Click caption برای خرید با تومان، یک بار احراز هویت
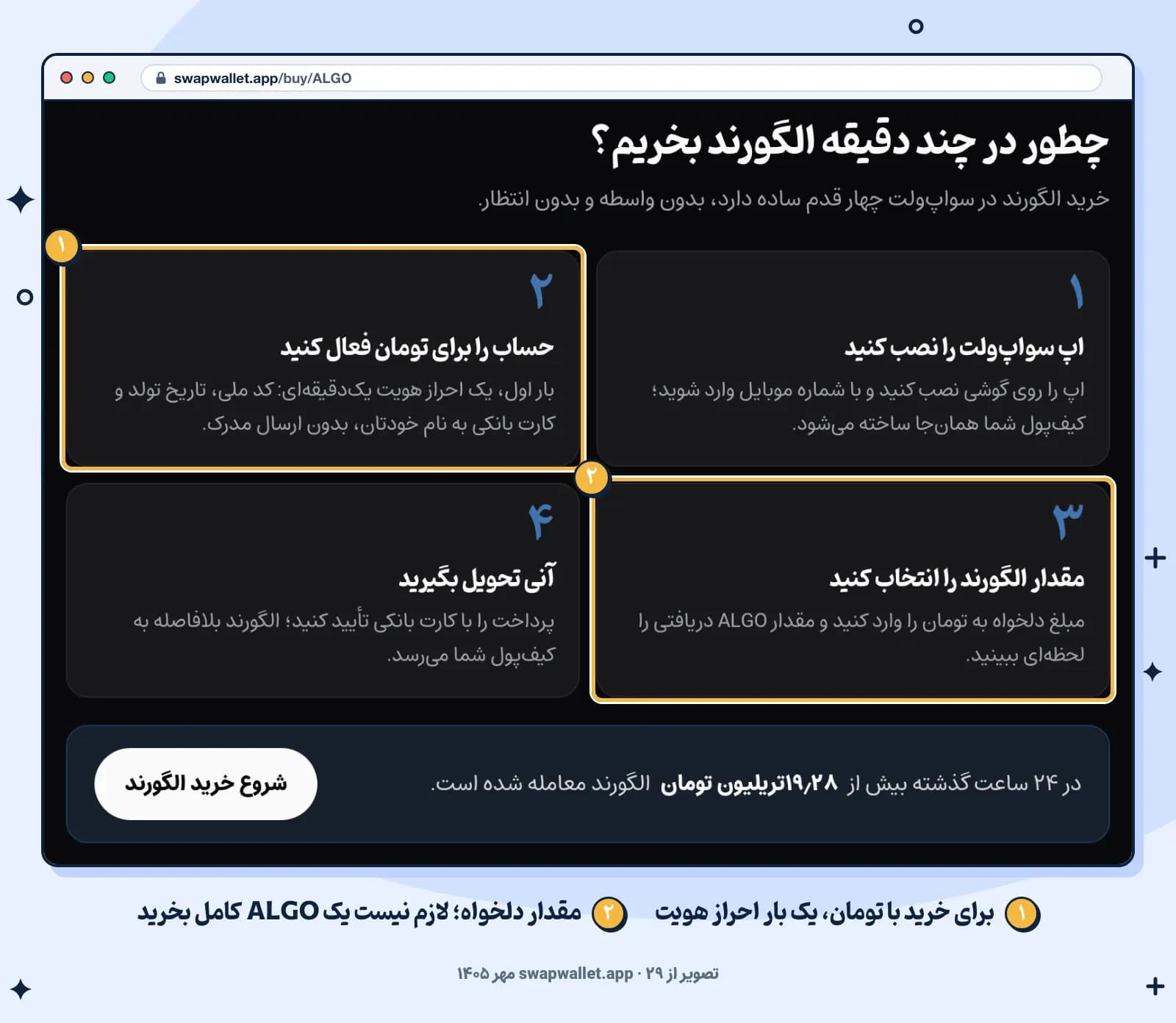This screenshot has width=1176, height=1023. 824,913
